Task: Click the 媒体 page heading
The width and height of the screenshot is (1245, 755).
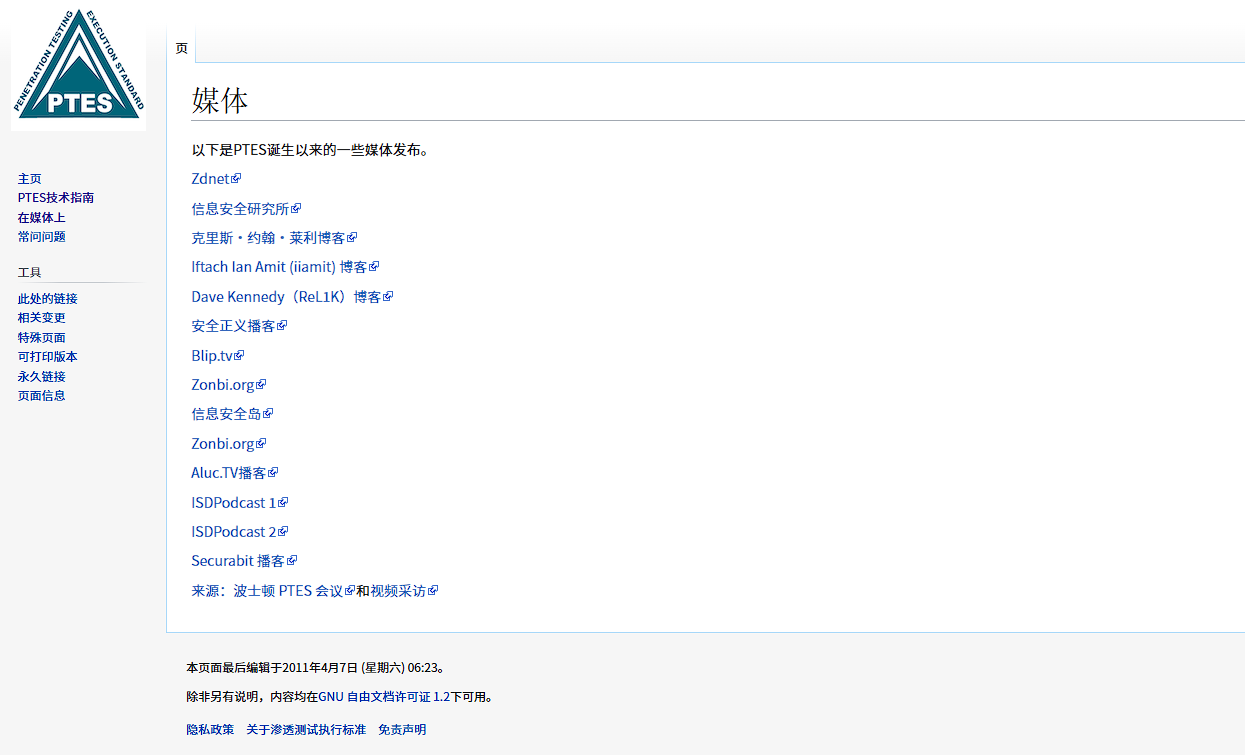Action: (220, 100)
